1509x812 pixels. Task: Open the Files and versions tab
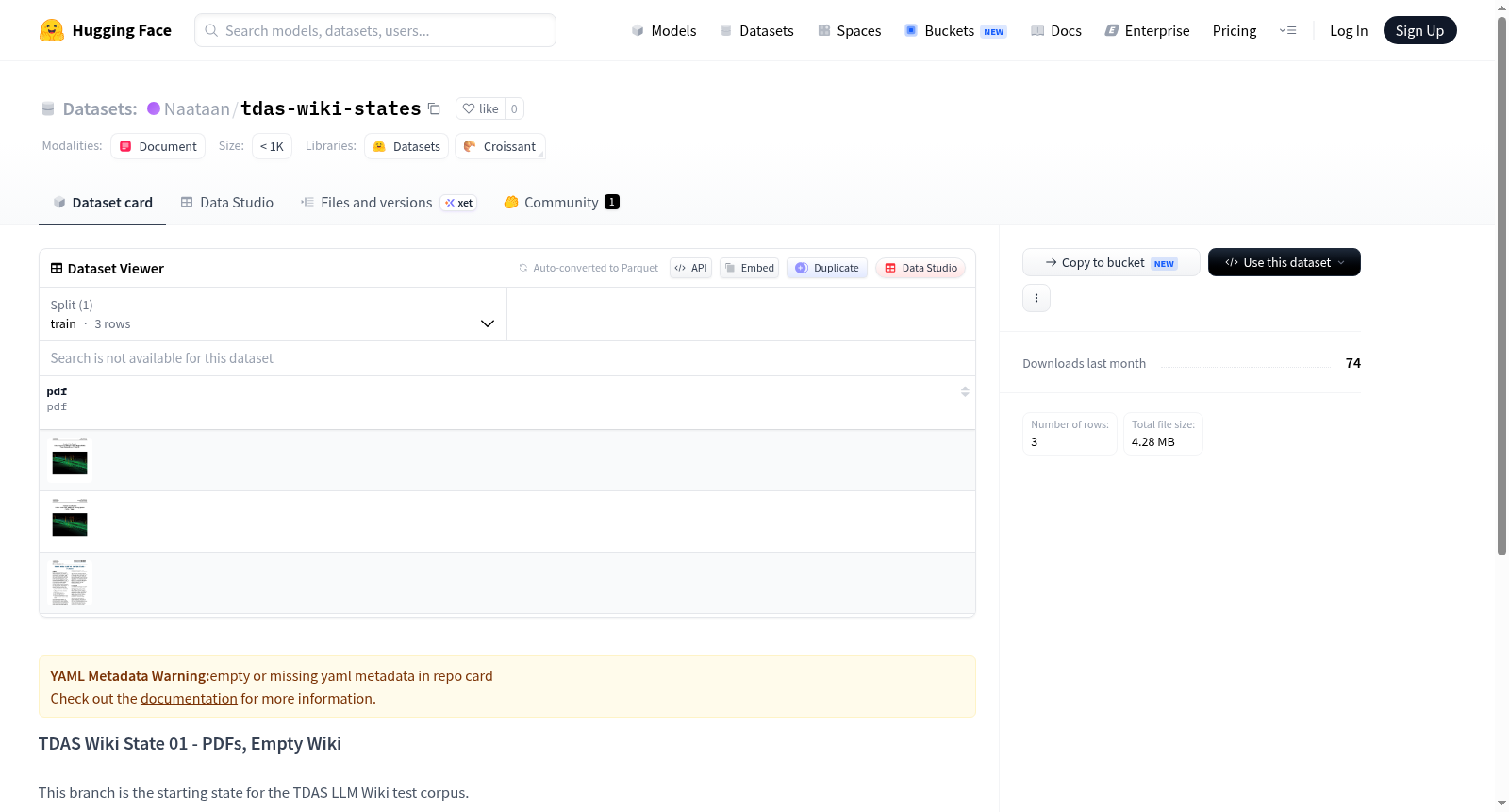pyautogui.click(x=389, y=203)
